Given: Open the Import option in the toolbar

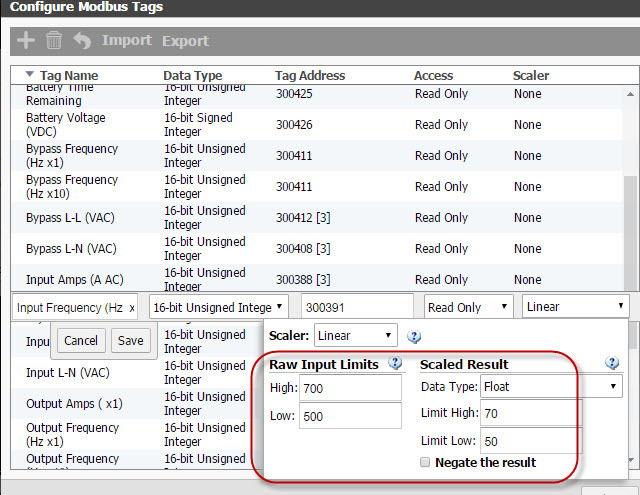Looking at the screenshot, I should pos(127,40).
